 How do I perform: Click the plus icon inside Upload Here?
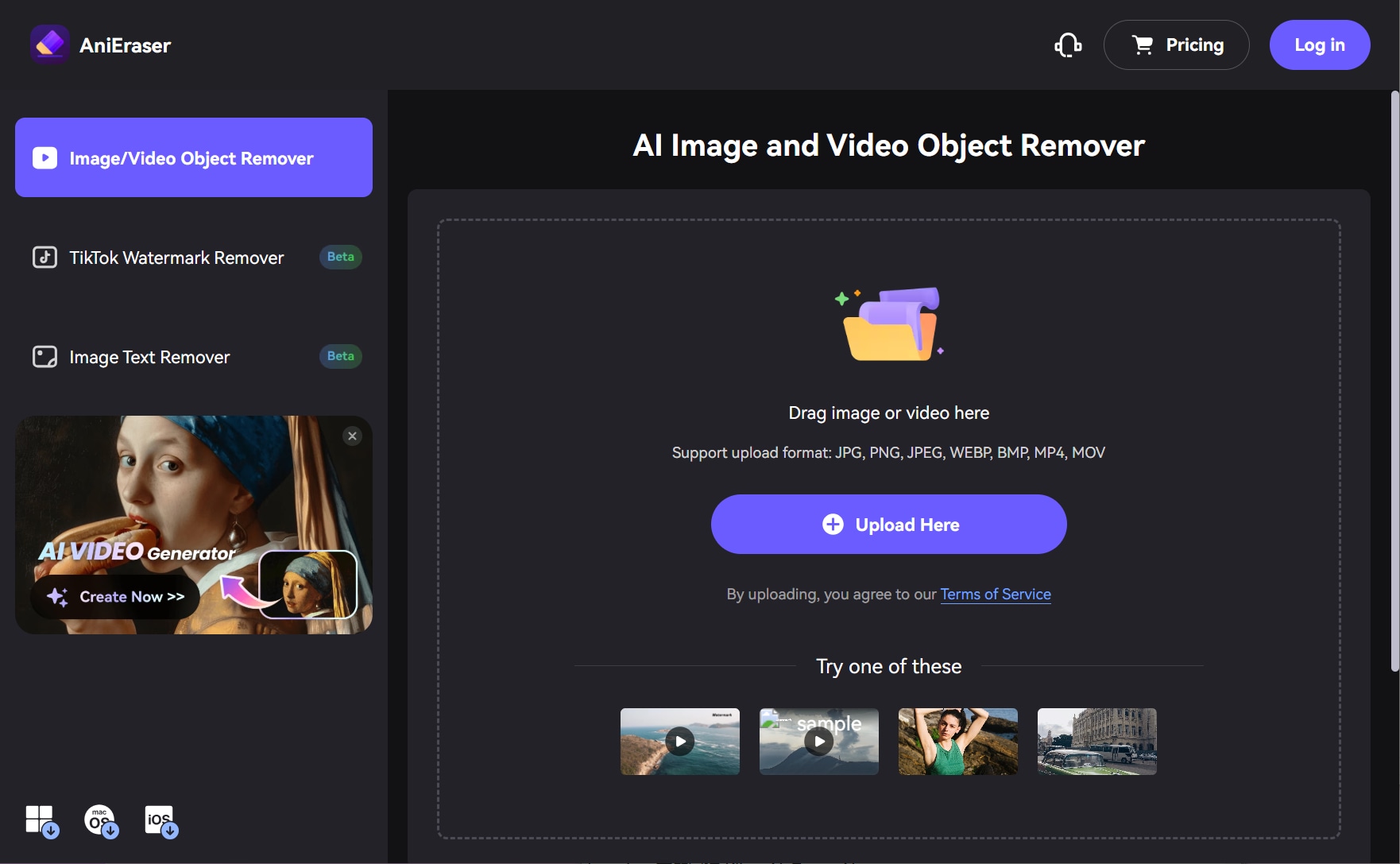point(832,524)
